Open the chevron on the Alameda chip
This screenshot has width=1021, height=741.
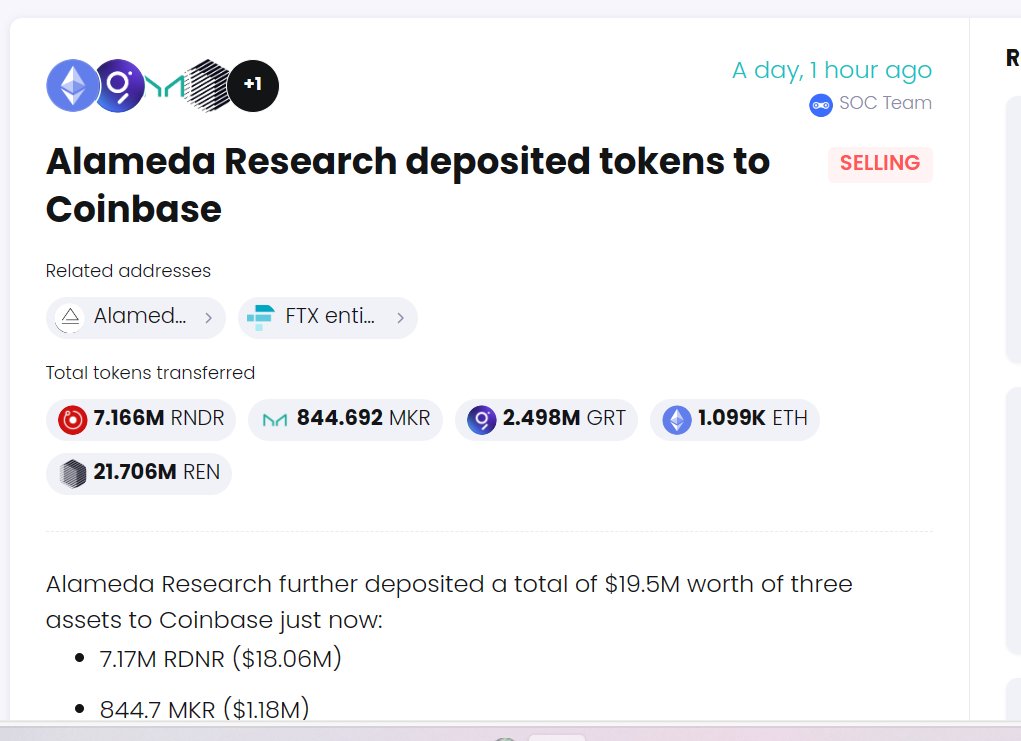(208, 318)
